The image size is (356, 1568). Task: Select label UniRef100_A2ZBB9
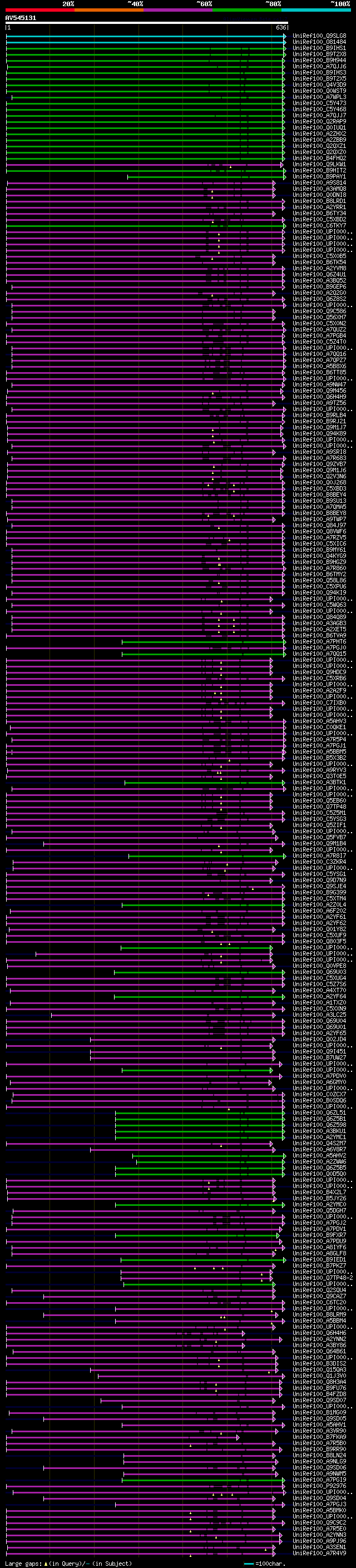coord(319,140)
